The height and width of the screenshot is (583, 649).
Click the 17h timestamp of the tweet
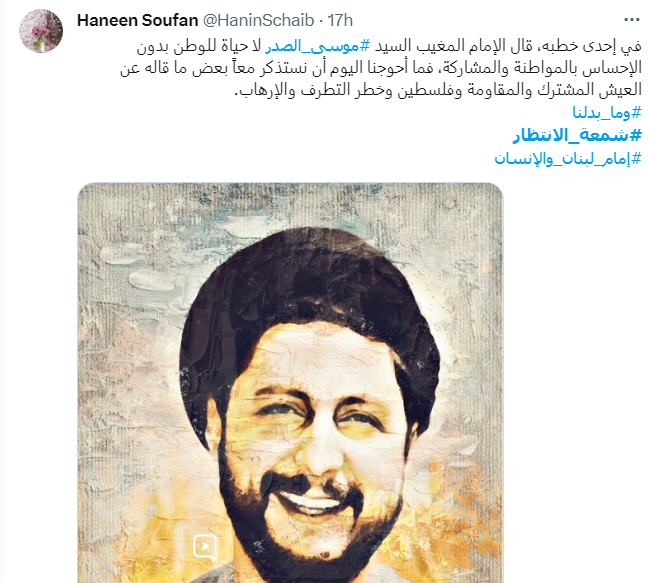(340, 20)
